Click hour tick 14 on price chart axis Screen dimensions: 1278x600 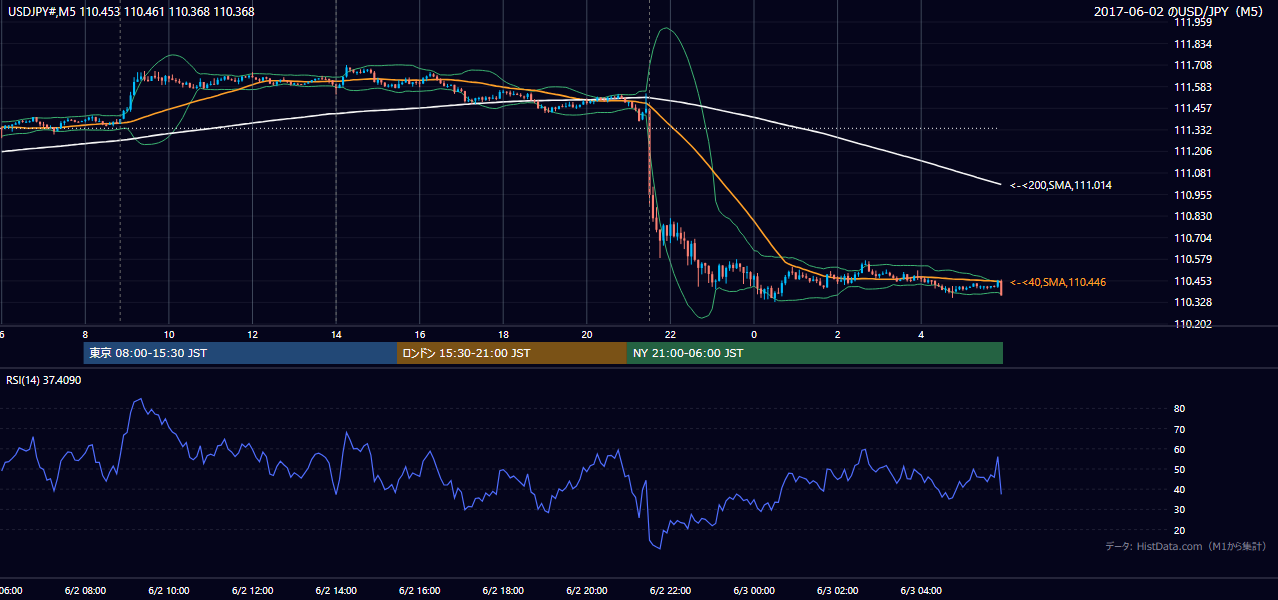[x=336, y=334]
